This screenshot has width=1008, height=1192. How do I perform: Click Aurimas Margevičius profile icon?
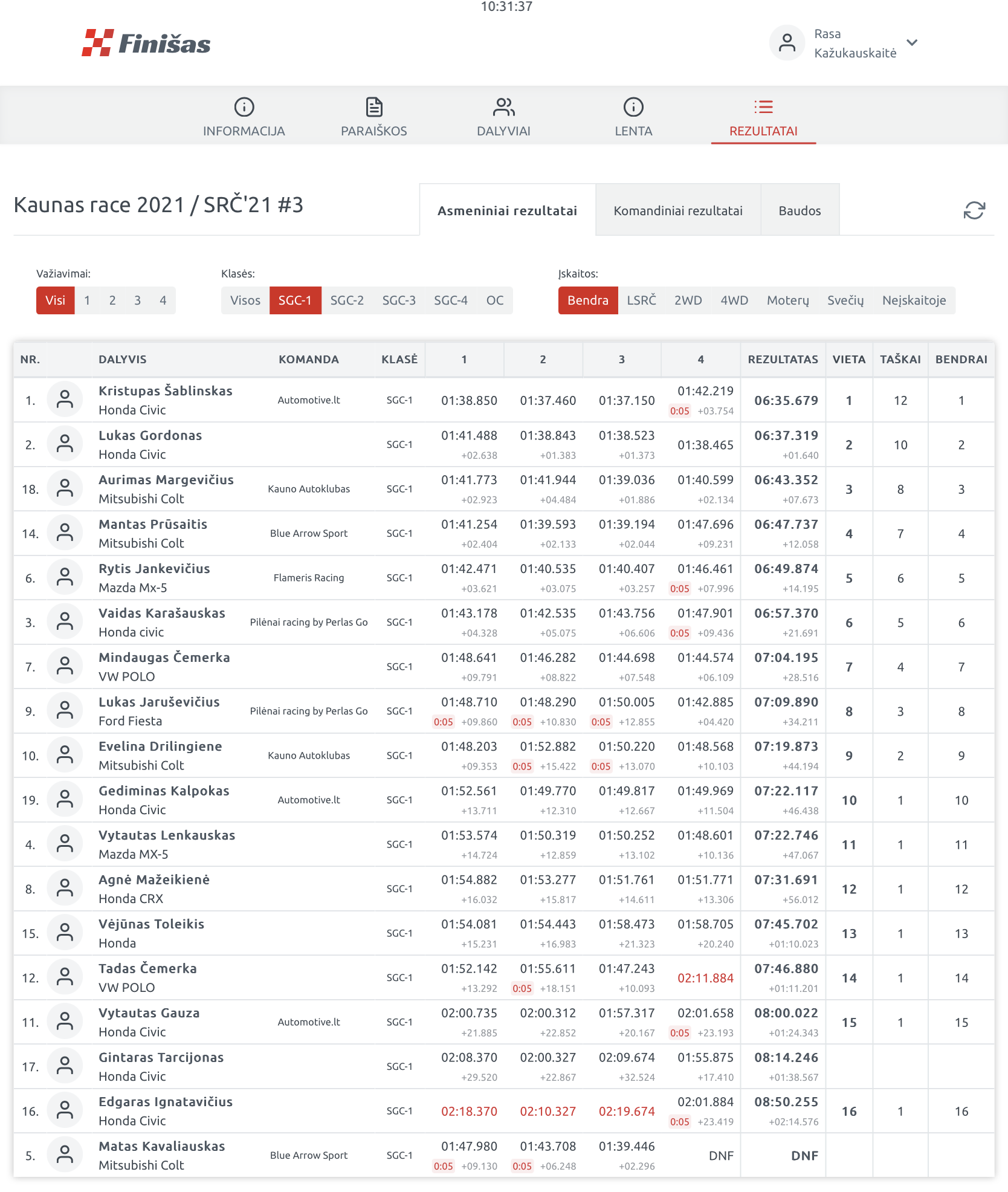pyautogui.click(x=65, y=489)
